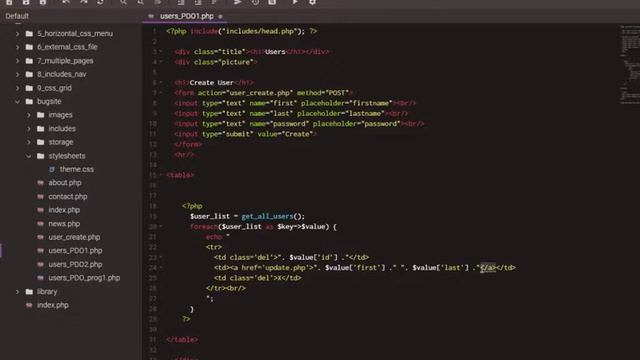The height and width of the screenshot is (360, 640).
Task: Open users_PDO1.php in the file tree
Action: click(x=75, y=251)
